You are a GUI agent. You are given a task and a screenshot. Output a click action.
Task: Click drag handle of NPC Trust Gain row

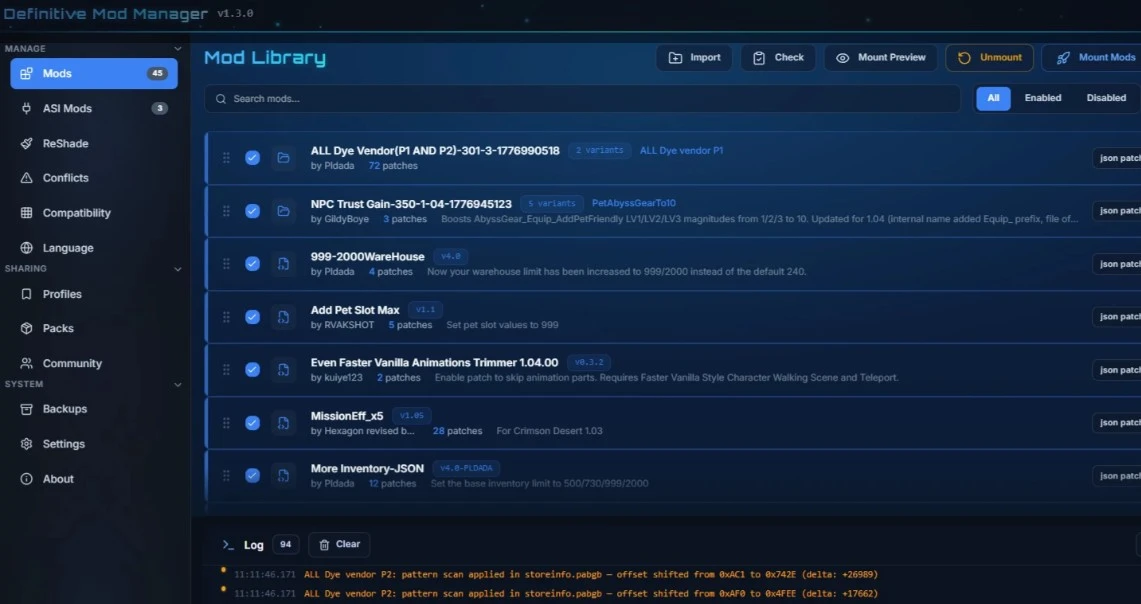pos(226,211)
